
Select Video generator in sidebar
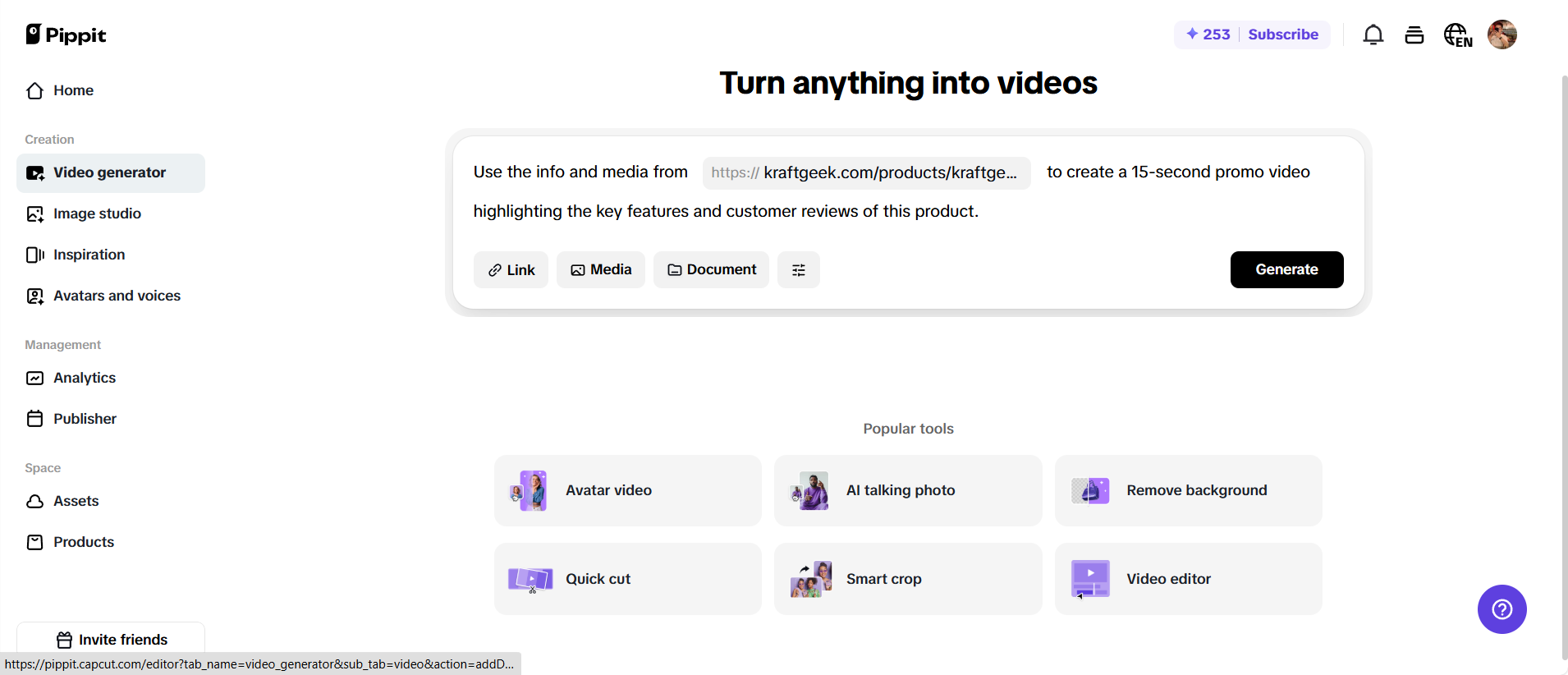tap(111, 172)
